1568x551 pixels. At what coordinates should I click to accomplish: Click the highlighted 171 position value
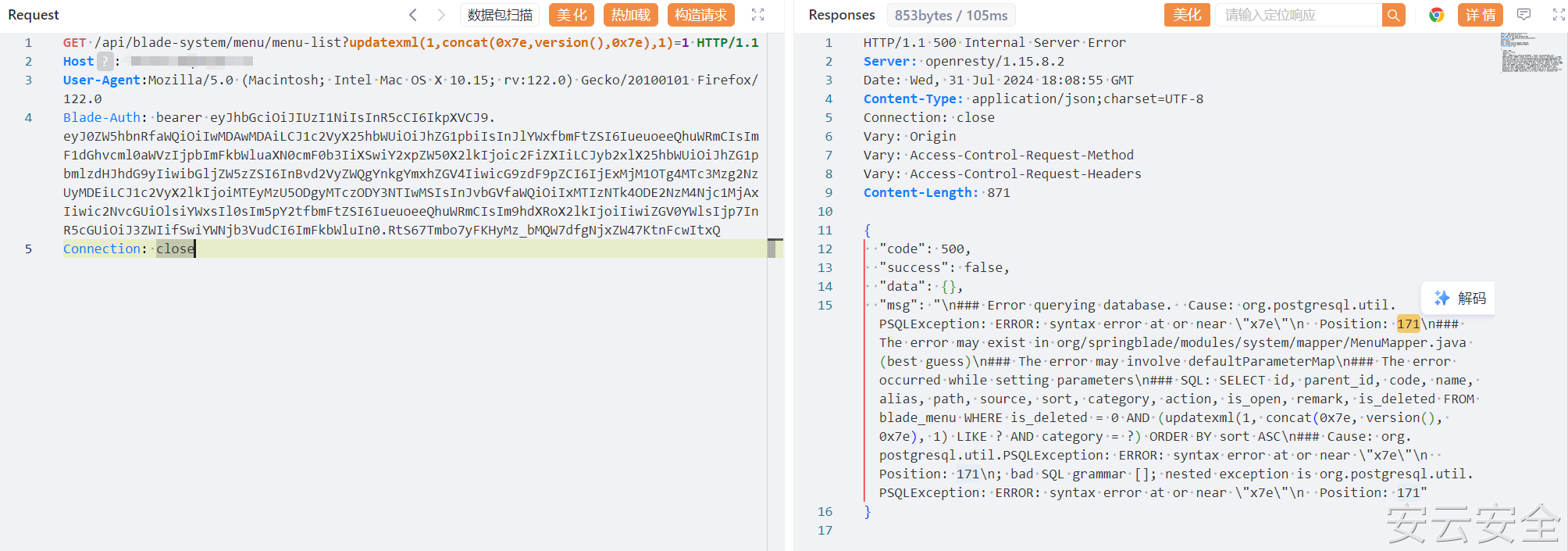coord(1408,324)
